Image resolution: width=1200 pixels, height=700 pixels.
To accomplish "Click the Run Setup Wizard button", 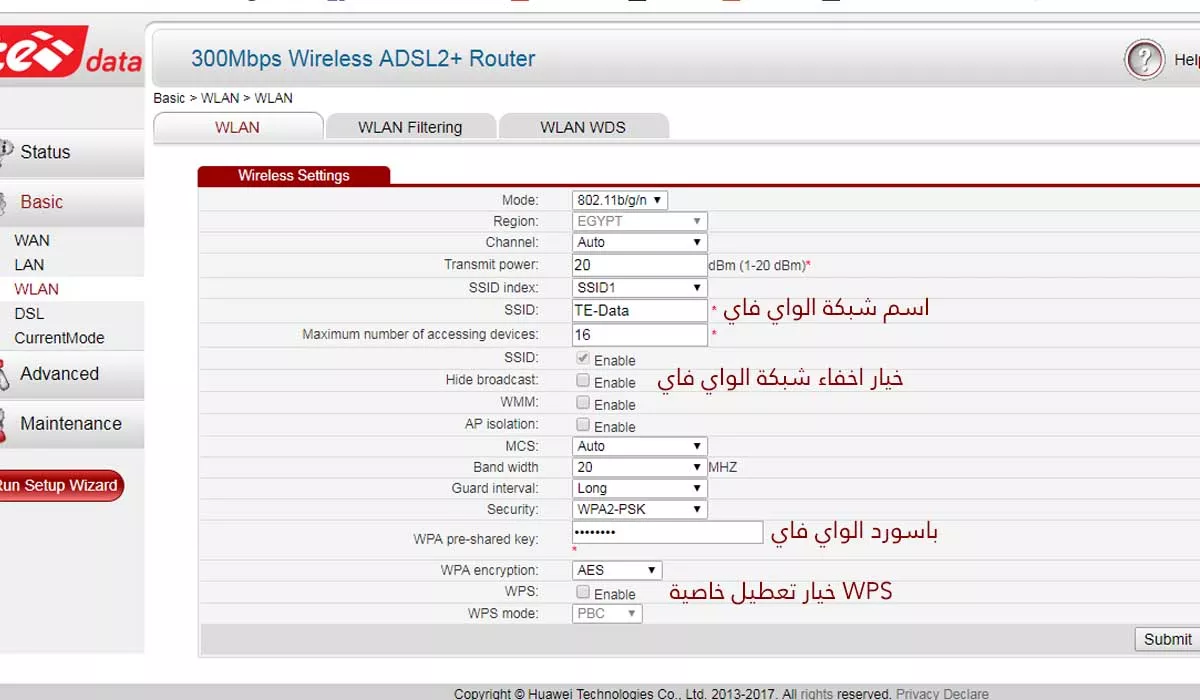I will [x=60, y=485].
